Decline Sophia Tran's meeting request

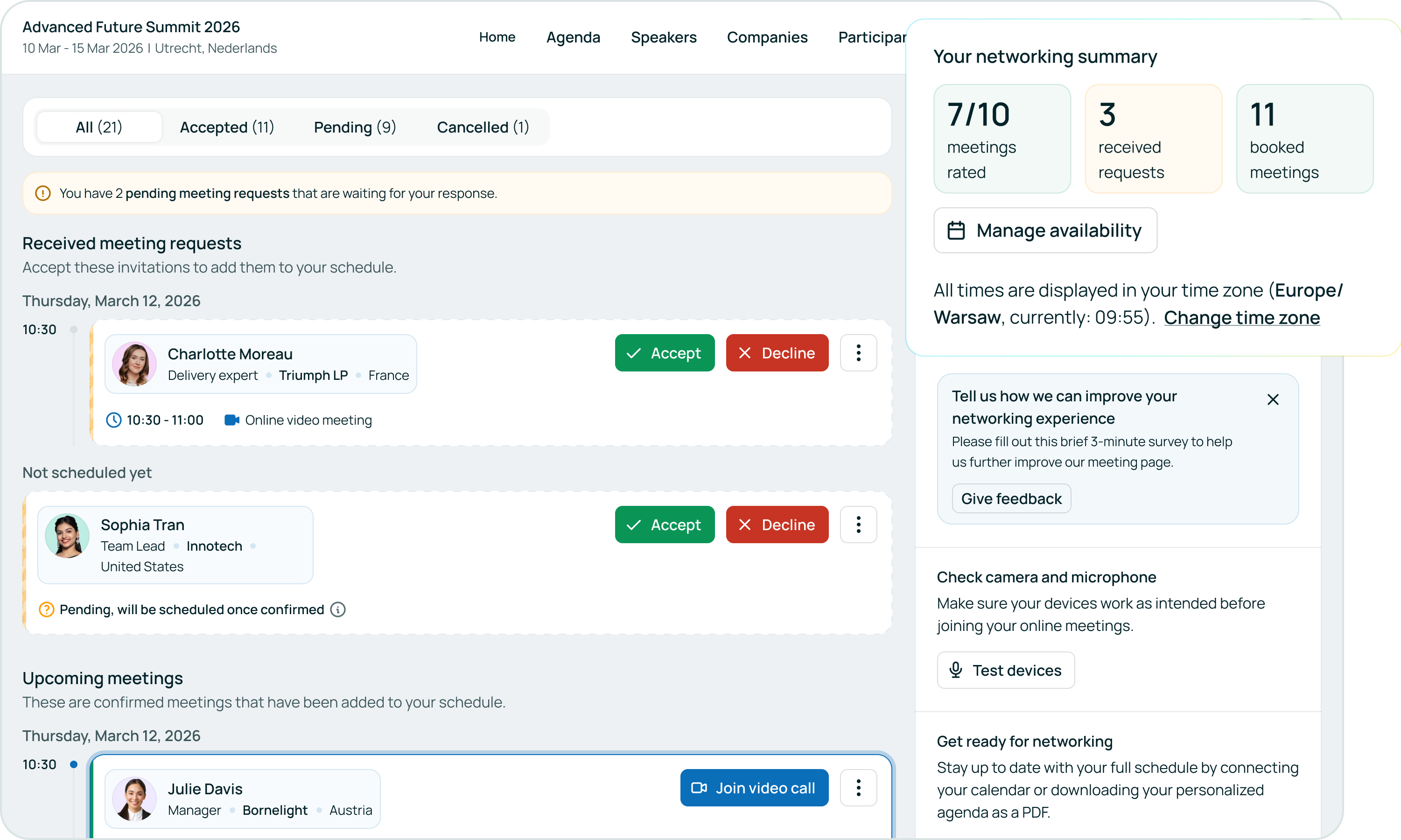point(777,524)
